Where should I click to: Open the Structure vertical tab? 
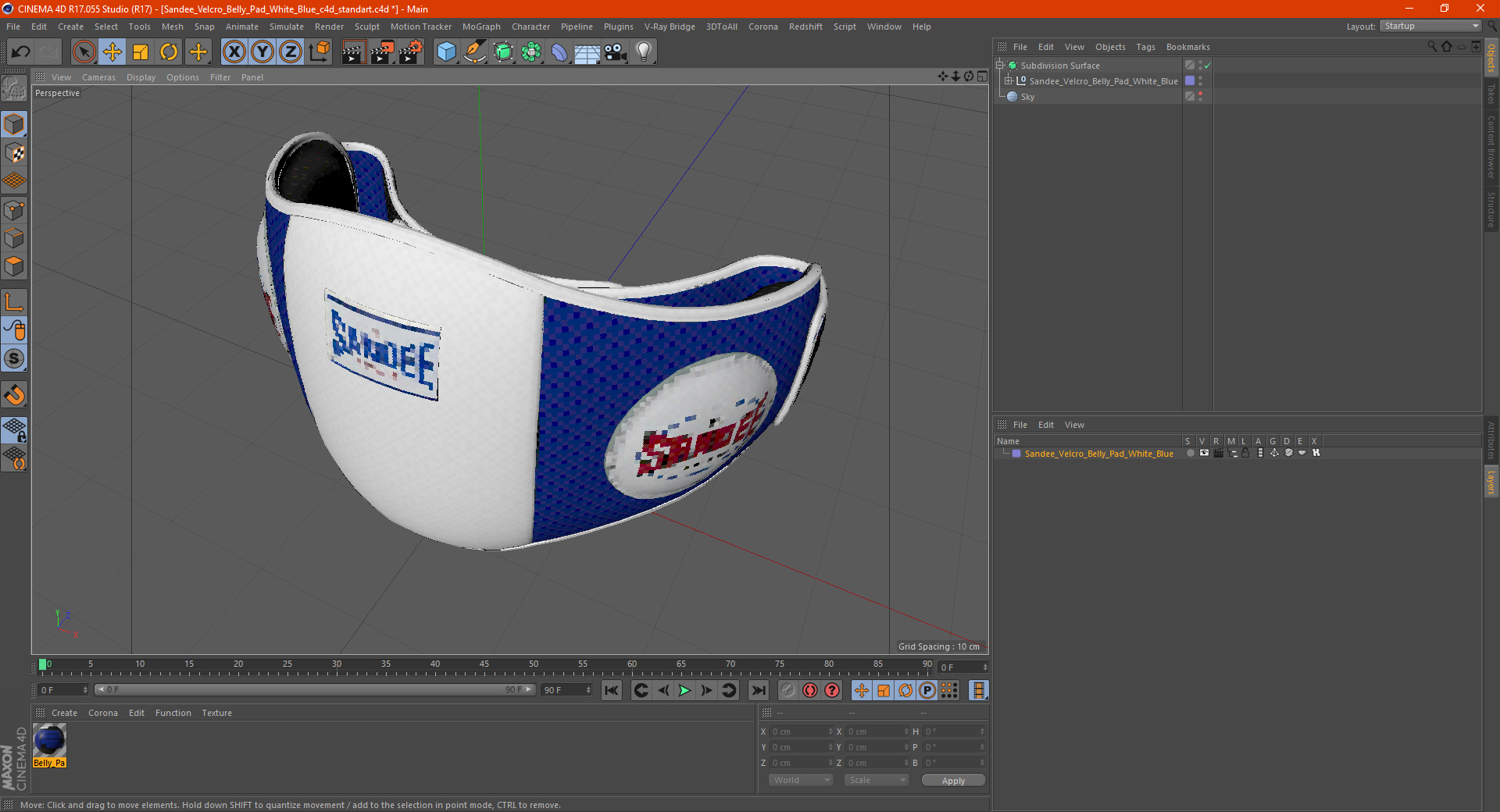click(x=1491, y=209)
